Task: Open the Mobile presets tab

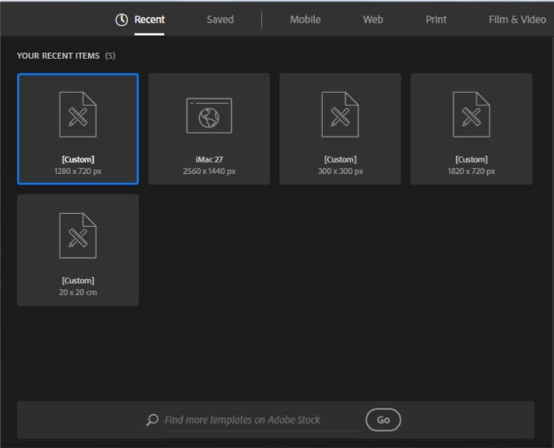Action: click(305, 20)
